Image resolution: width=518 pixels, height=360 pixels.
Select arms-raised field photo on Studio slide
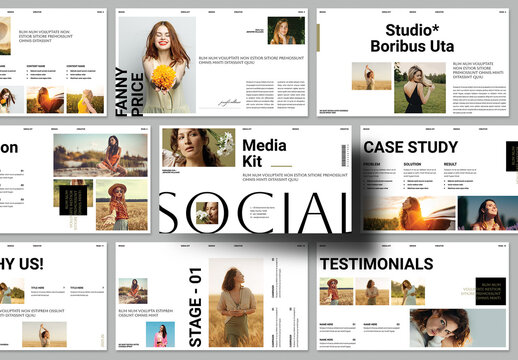tap(371, 76)
